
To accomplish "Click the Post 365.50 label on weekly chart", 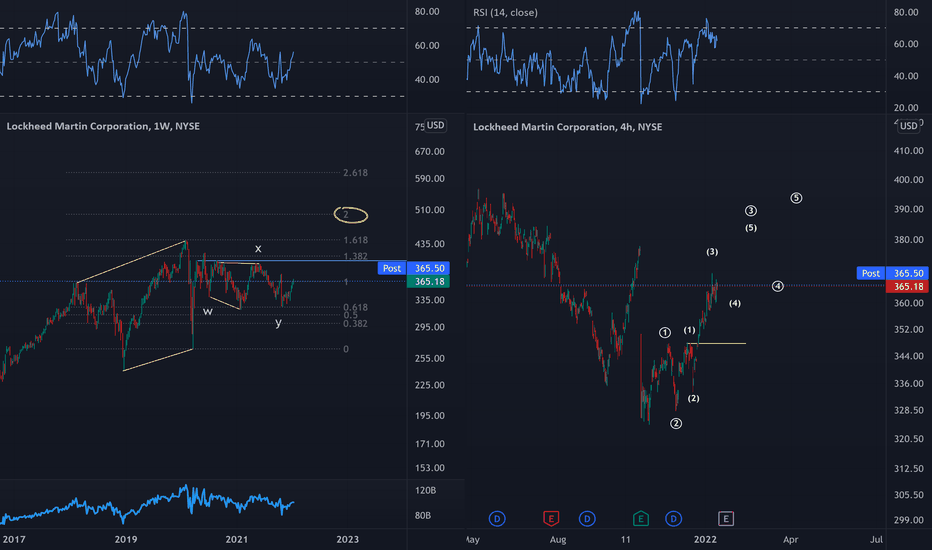I will [414, 268].
